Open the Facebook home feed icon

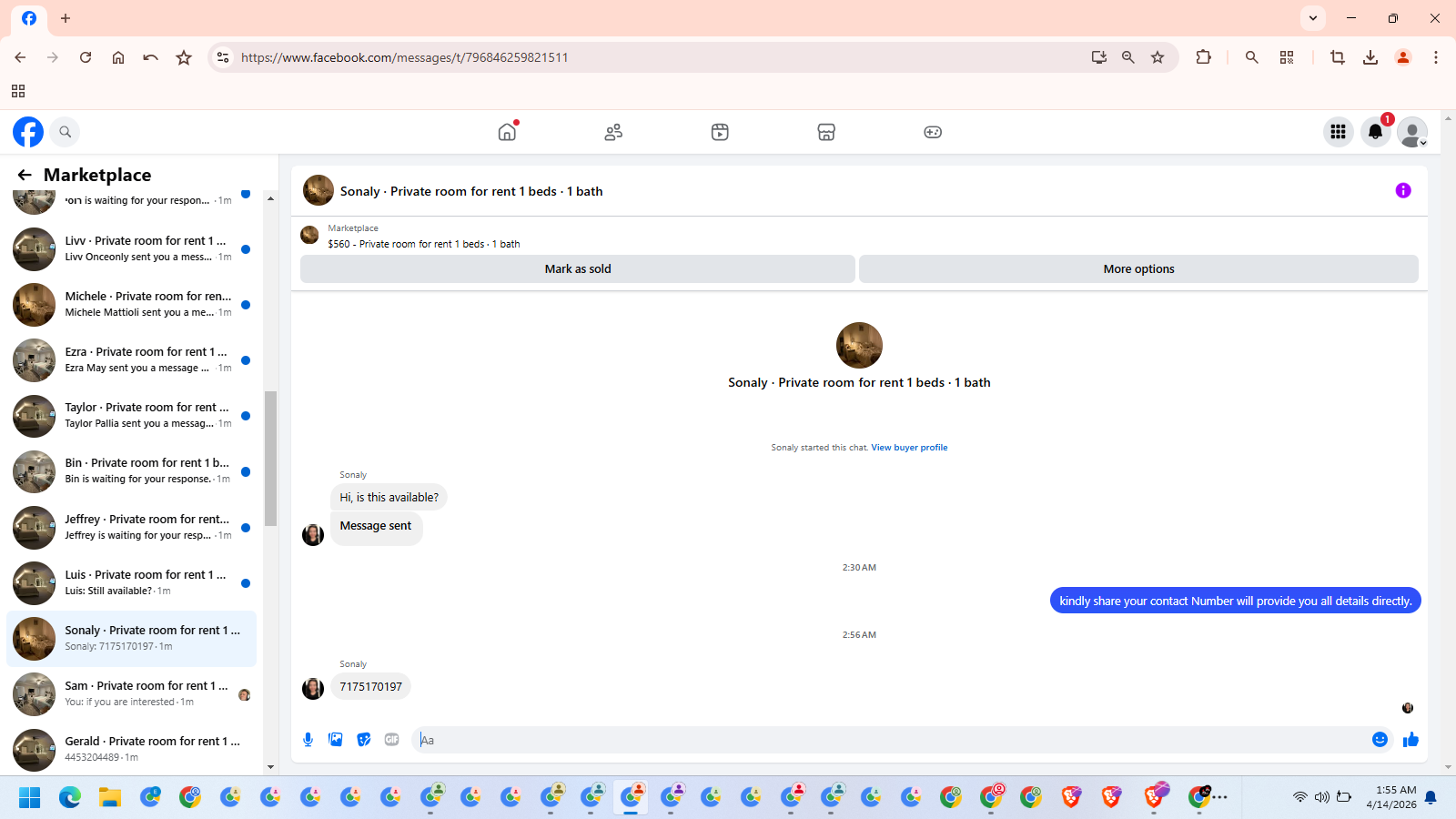507,132
